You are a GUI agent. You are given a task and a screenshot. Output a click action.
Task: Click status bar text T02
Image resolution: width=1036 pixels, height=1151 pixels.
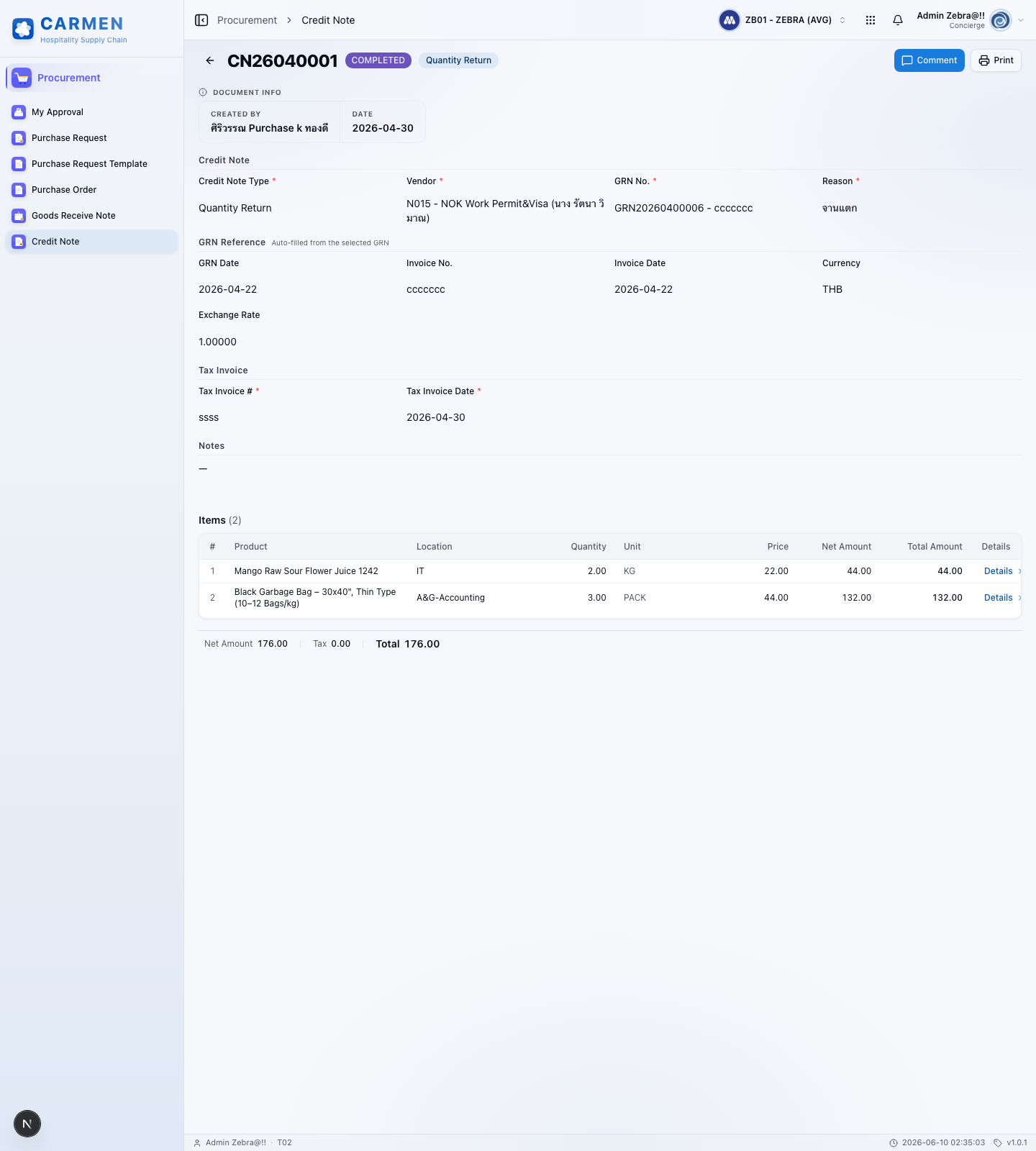[284, 1142]
